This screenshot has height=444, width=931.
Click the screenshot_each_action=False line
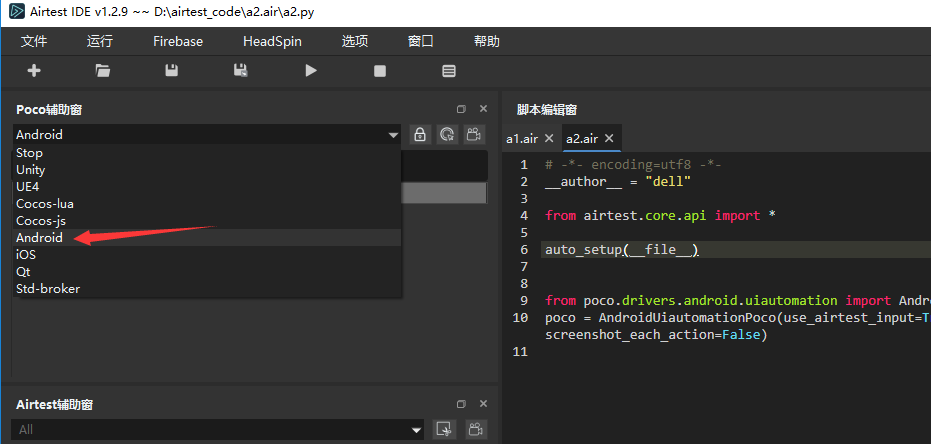tap(657, 335)
